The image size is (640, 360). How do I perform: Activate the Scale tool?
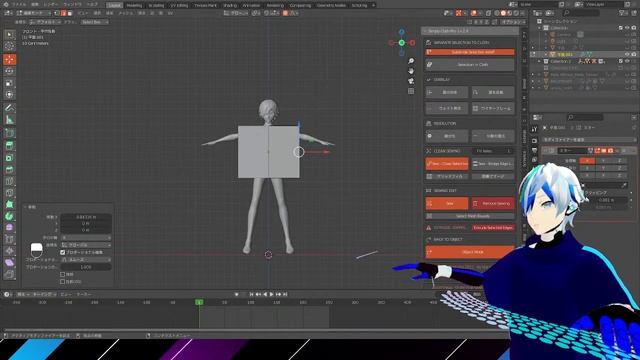[9, 83]
